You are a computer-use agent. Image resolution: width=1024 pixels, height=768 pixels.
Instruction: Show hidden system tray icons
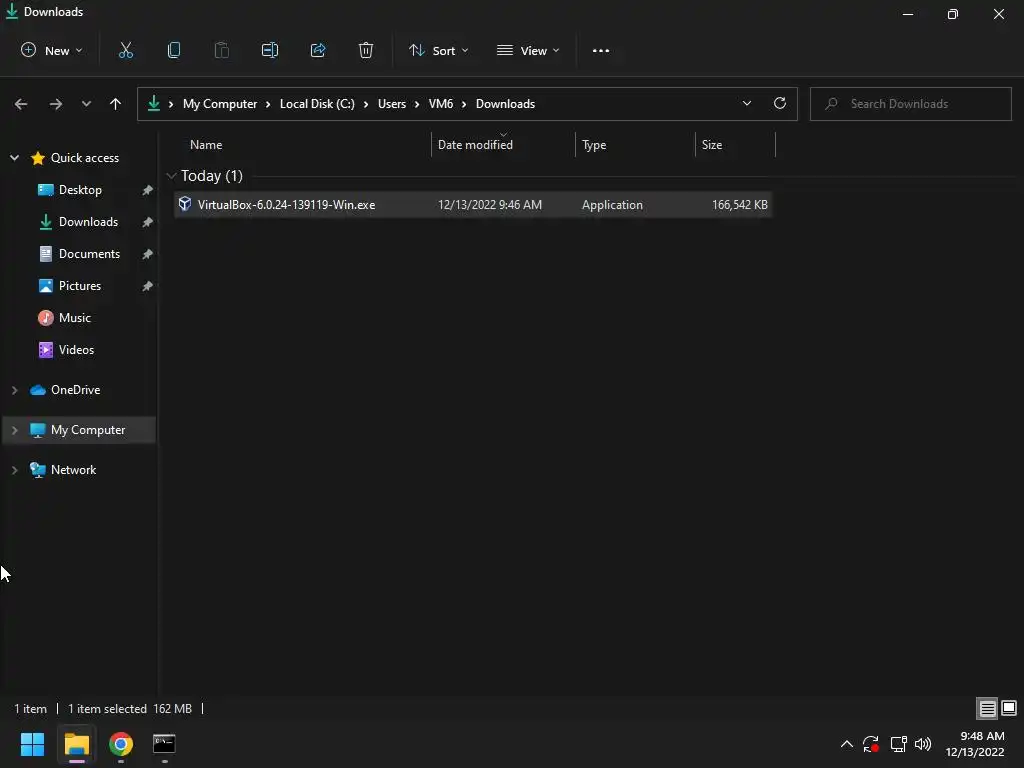coord(846,744)
